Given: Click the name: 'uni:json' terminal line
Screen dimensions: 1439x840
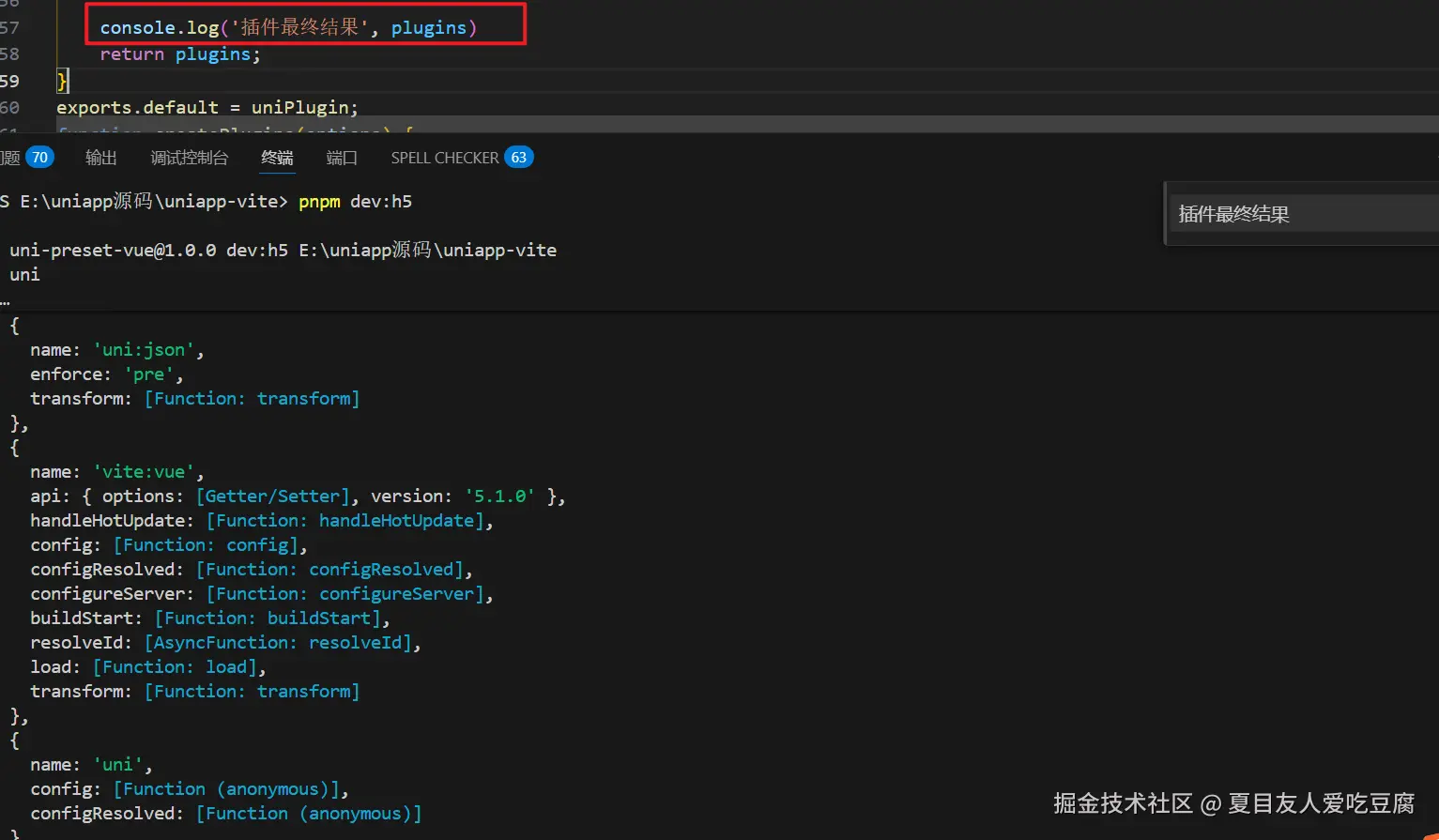Looking at the screenshot, I should [117, 350].
